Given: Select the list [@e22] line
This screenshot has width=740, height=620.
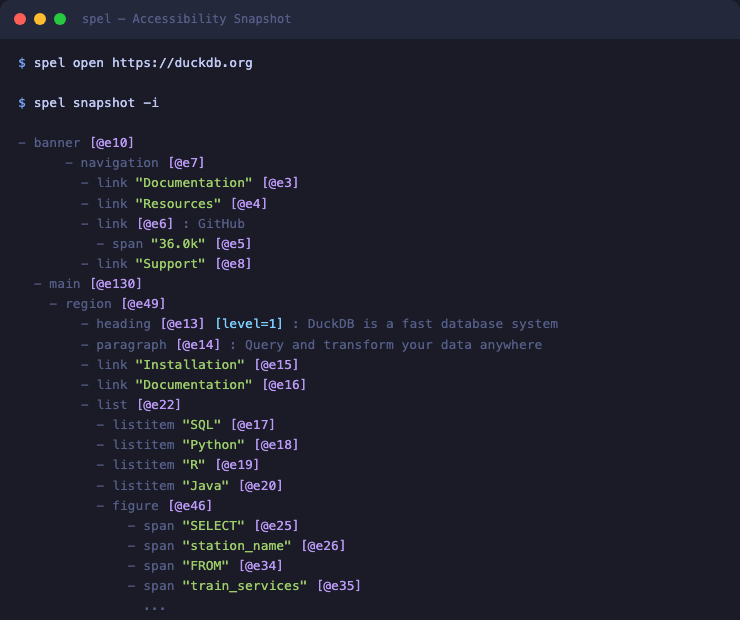Looking at the screenshot, I should tap(131, 404).
